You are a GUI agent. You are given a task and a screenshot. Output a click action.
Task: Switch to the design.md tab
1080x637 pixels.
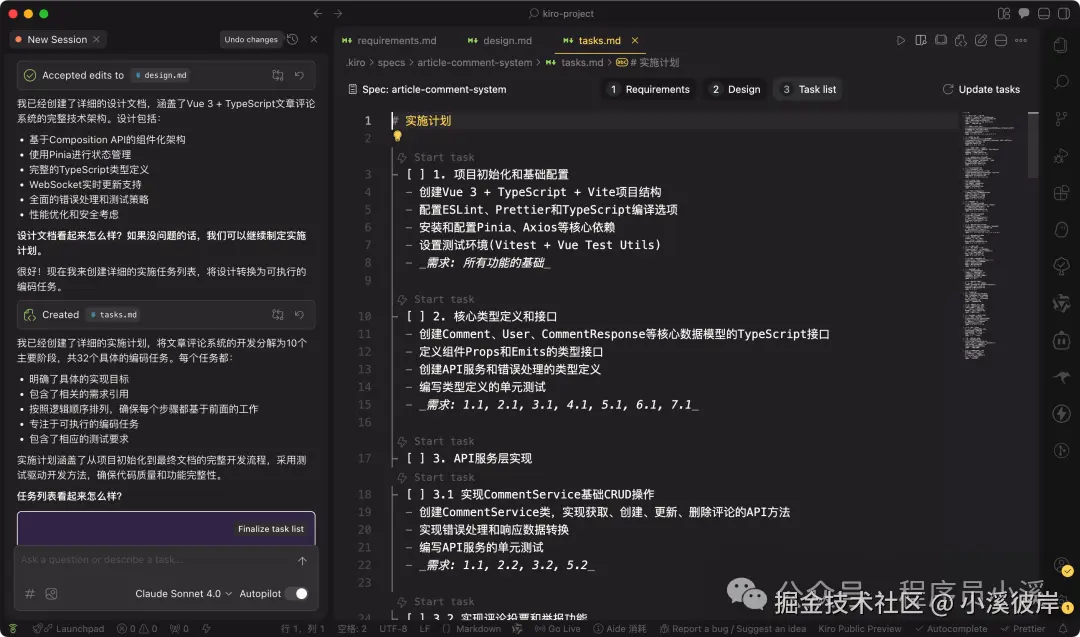500,41
